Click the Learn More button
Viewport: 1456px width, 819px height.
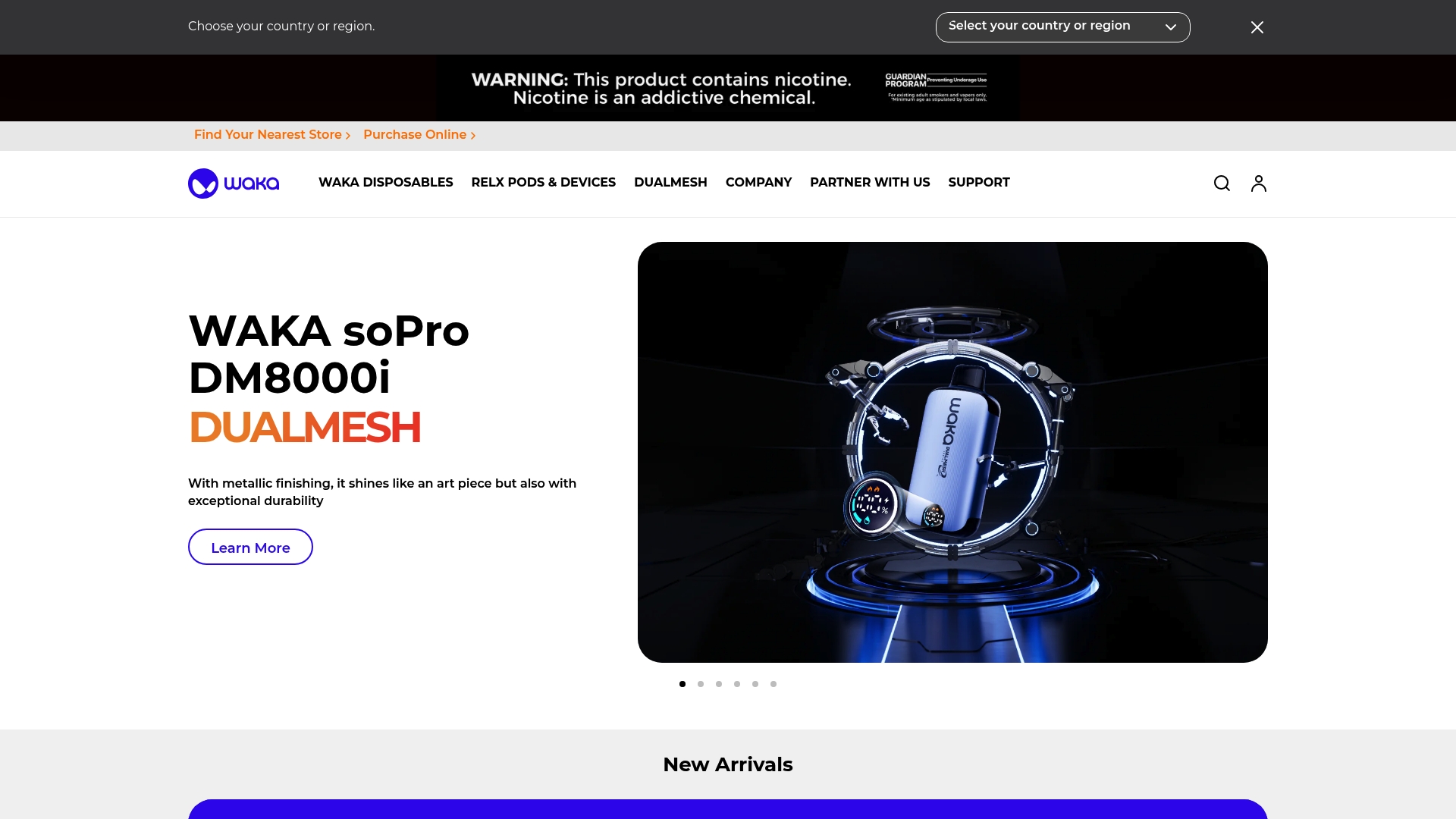click(250, 547)
